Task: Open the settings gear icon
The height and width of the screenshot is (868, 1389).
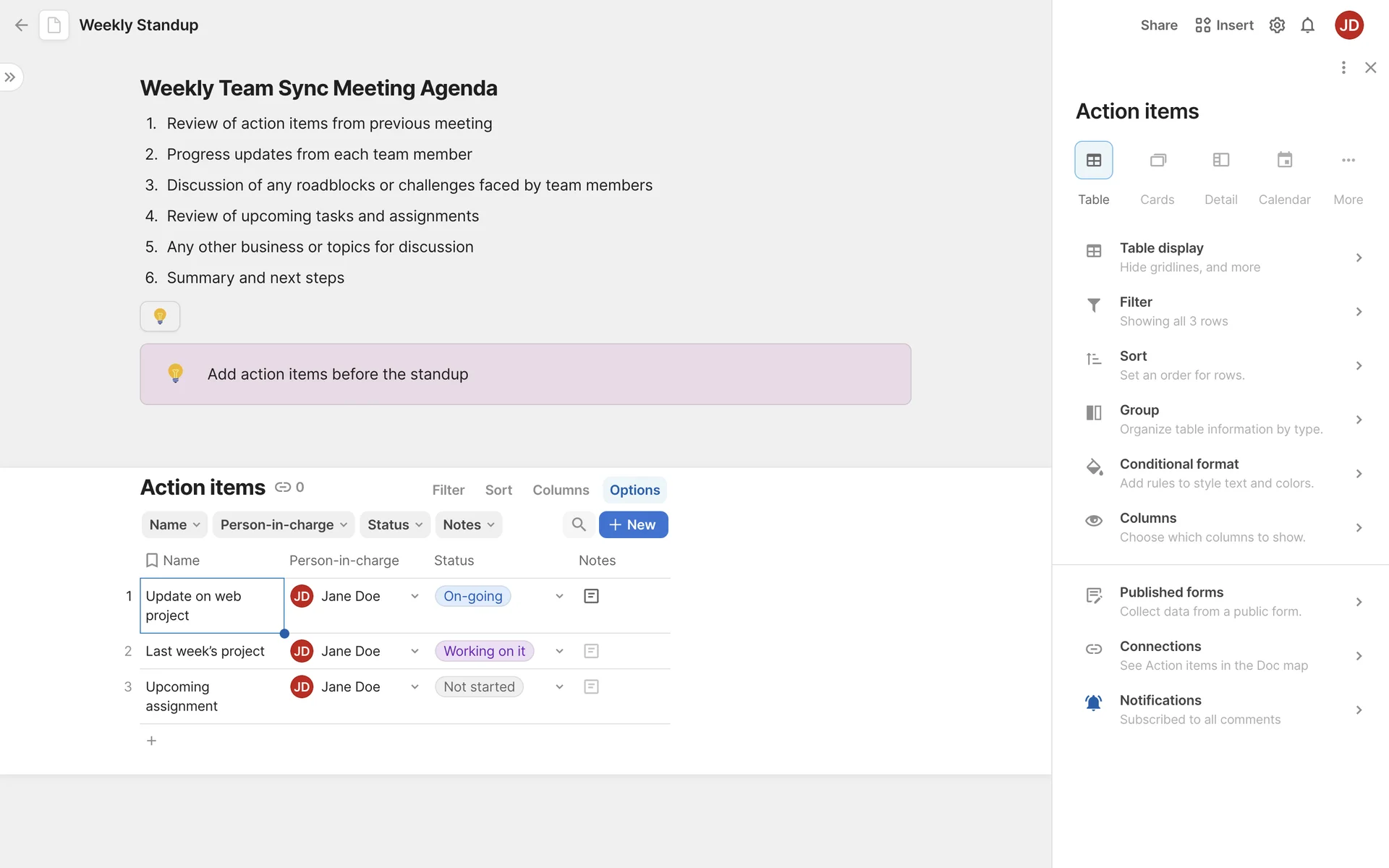Action: coord(1277,25)
